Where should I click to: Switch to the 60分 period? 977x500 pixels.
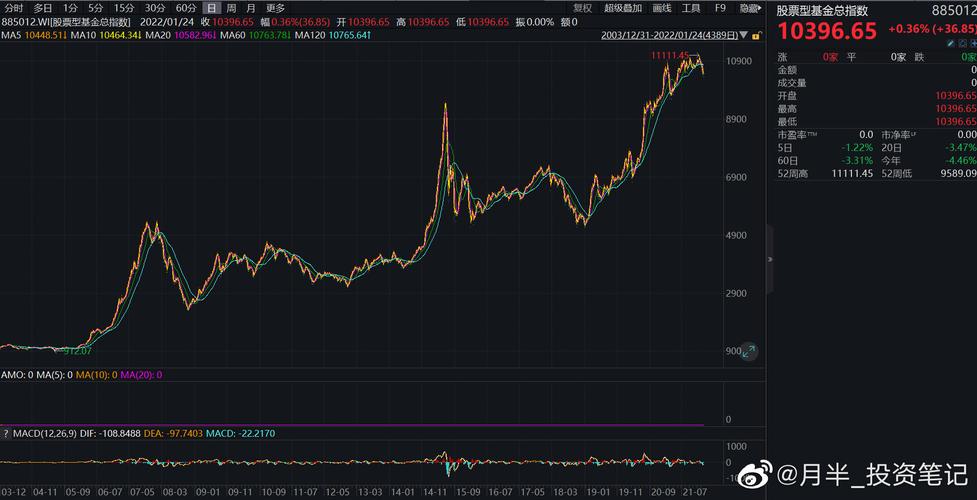click(x=185, y=8)
